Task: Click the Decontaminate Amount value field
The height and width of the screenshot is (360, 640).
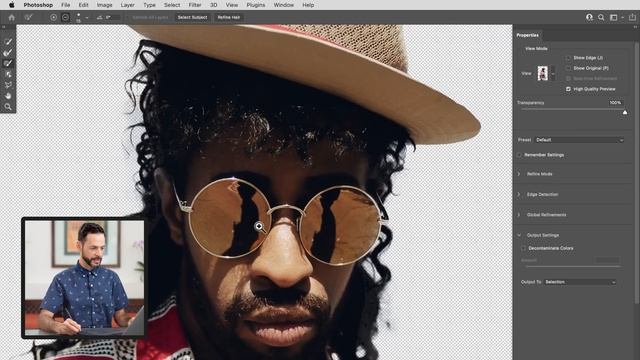Action: tap(608, 260)
